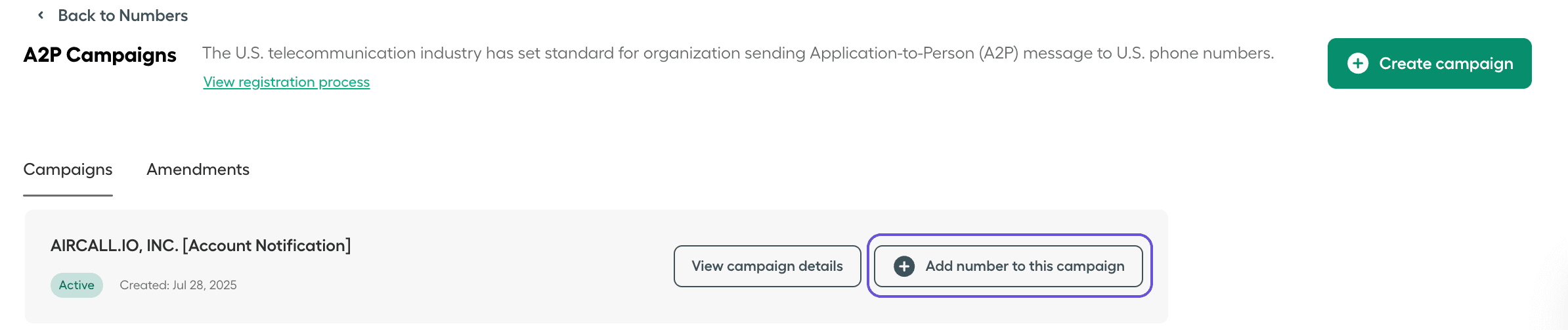Click the plus icon beside Add number
This screenshot has height=330, width=1568.
tap(904, 266)
